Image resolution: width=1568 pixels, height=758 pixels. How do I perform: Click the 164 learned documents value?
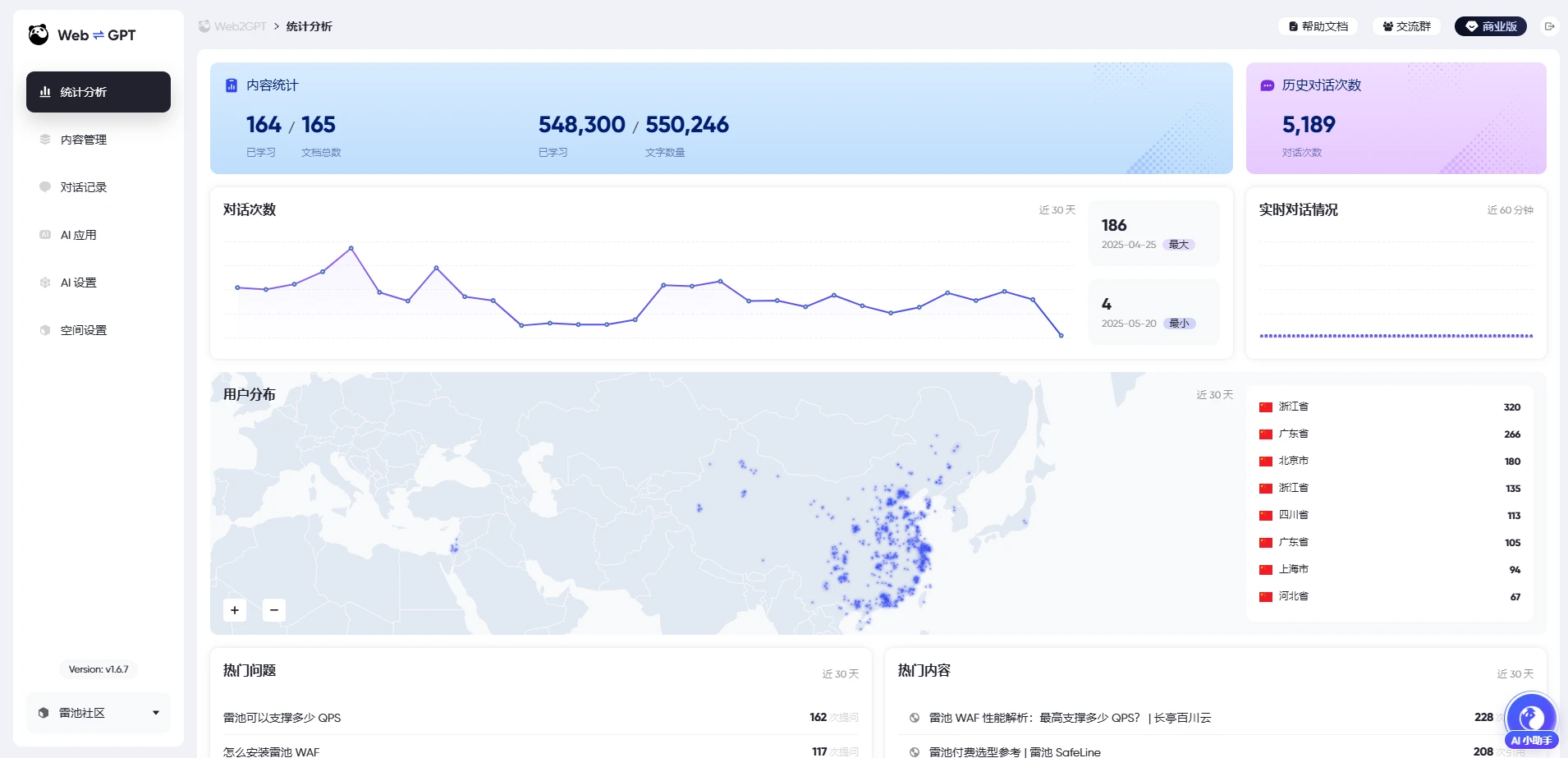(x=264, y=125)
